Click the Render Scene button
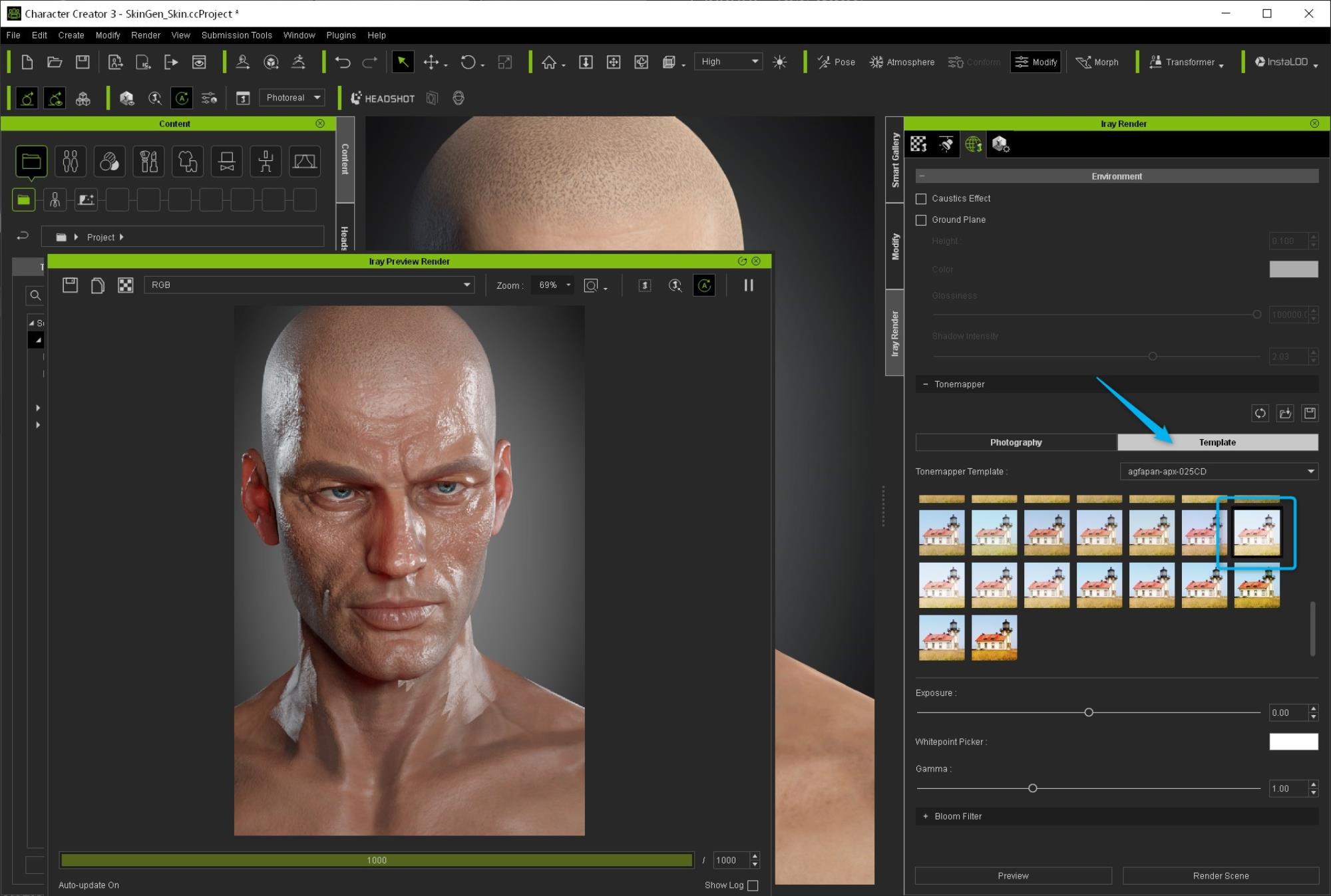The height and width of the screenshot is (896, 1331). pyautogui.click(x=1221, y=876)
